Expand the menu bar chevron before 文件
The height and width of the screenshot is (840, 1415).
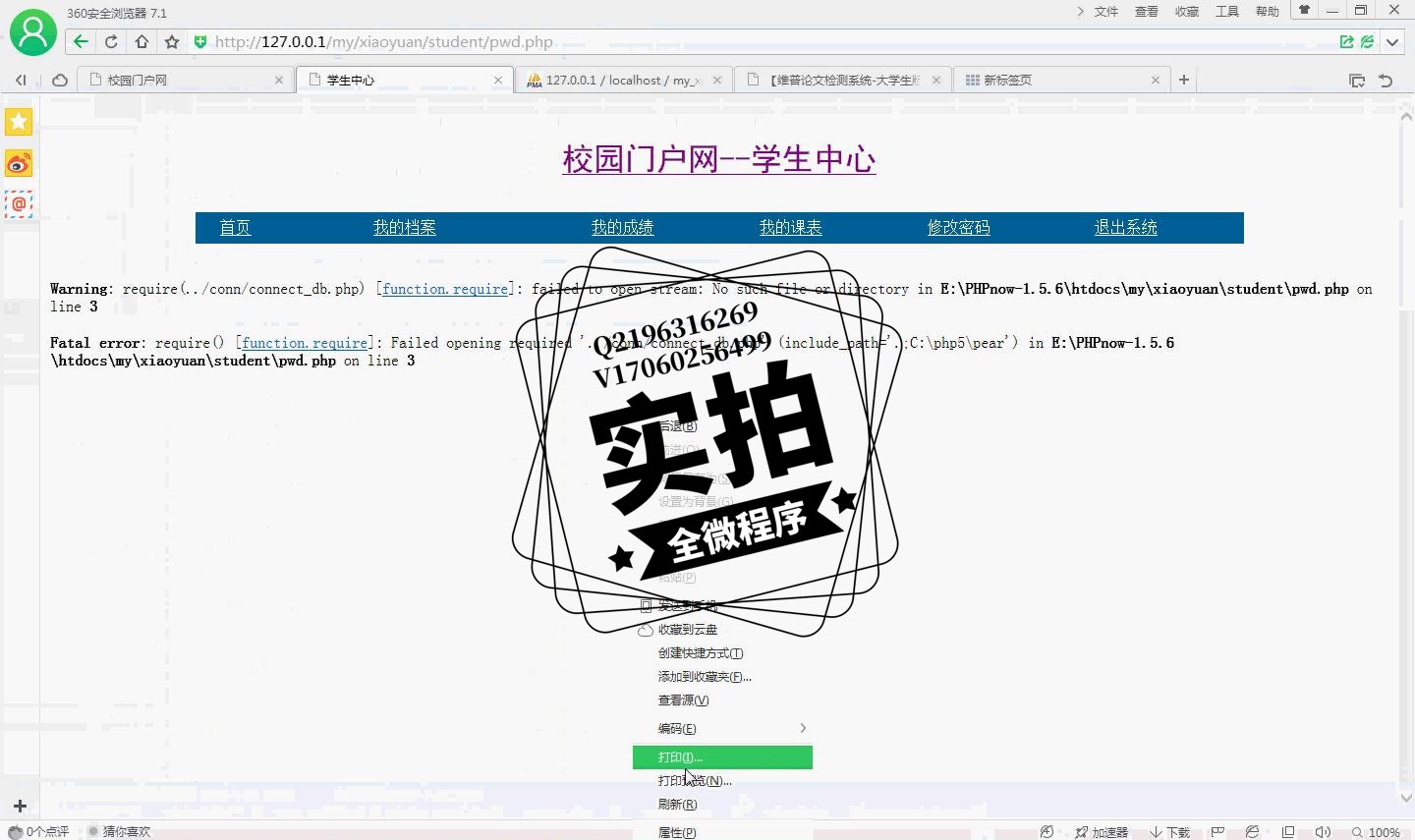1081,12
